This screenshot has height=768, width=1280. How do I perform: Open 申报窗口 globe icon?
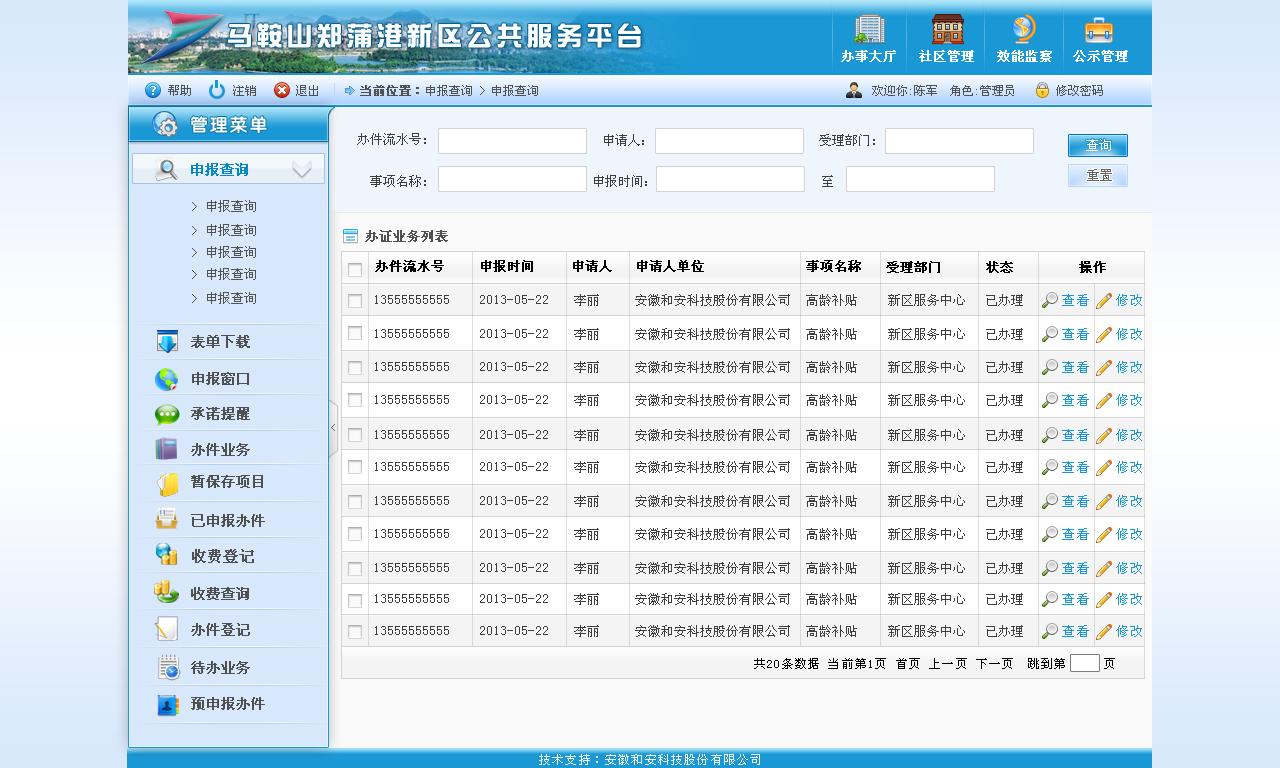tap(167, 379)
